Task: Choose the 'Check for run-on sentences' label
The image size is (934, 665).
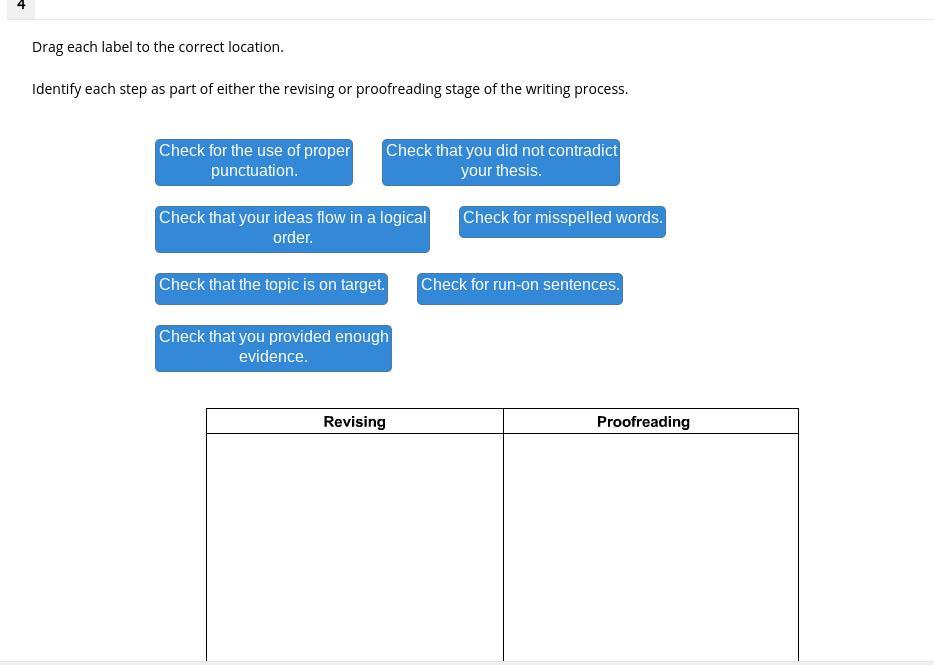Action: (520, 289)
